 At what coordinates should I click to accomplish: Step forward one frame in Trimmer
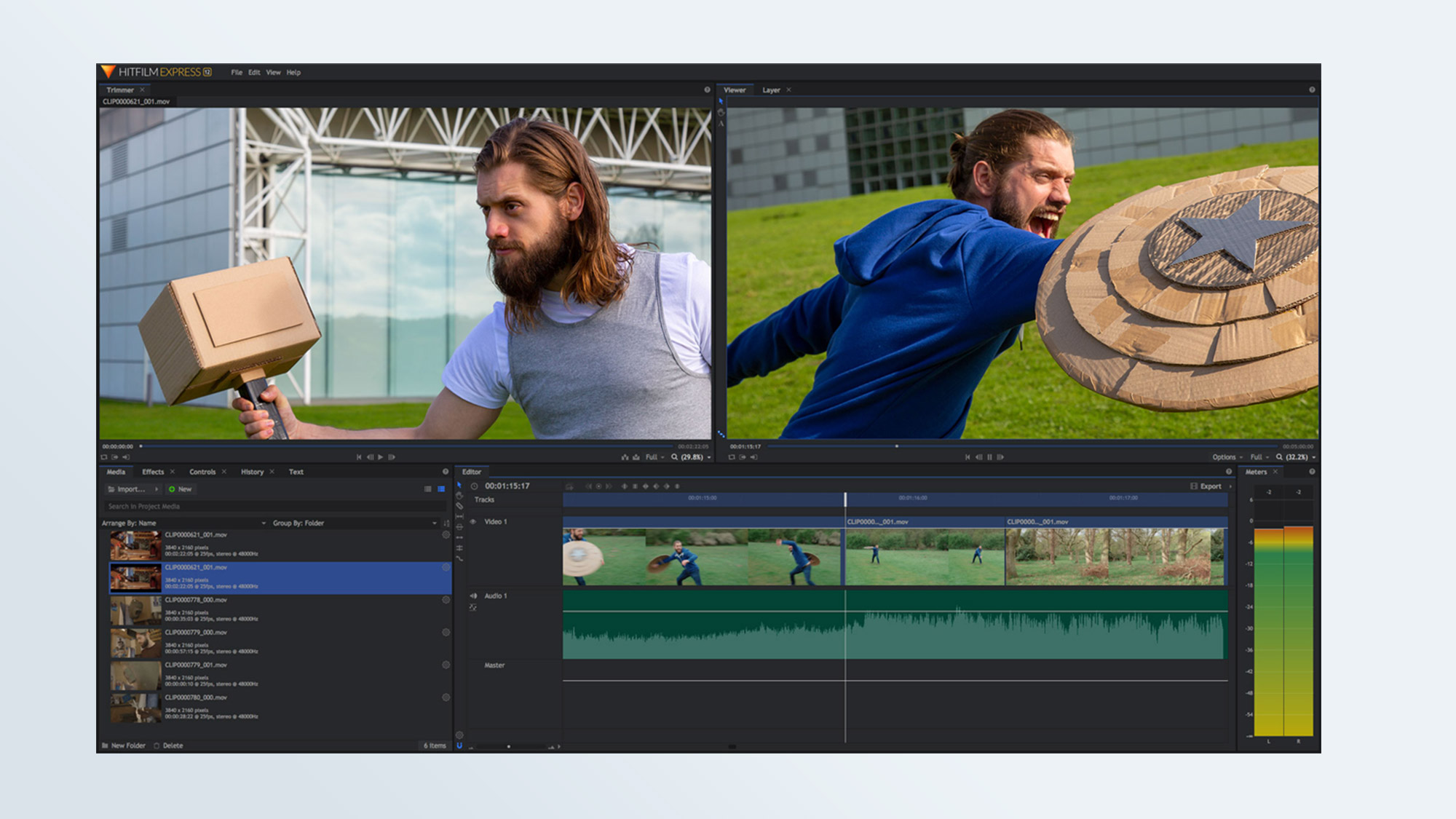392,457
